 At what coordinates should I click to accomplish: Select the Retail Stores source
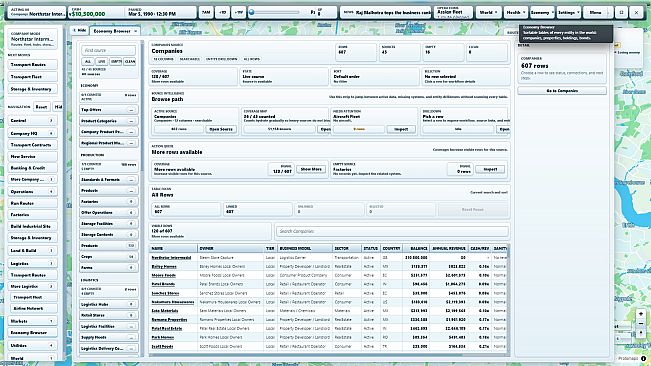tap(108, 315)
